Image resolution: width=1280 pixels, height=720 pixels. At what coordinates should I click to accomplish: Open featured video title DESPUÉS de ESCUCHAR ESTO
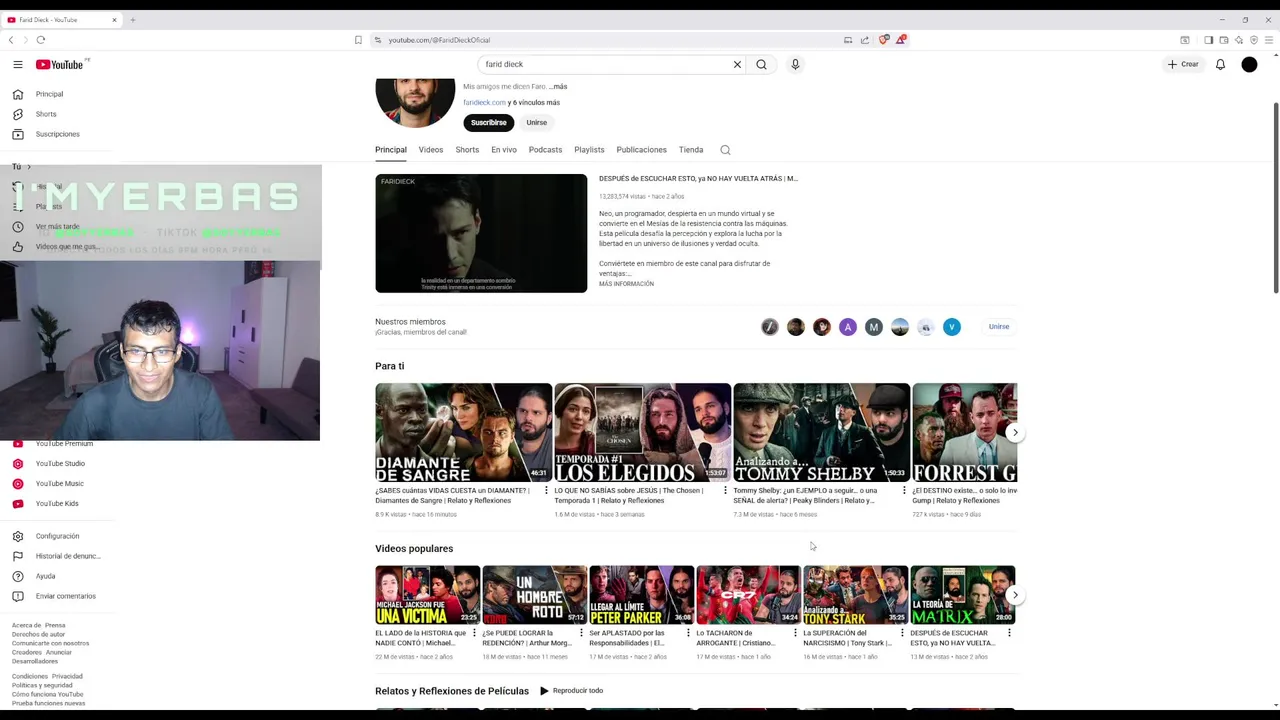(698, 179)
